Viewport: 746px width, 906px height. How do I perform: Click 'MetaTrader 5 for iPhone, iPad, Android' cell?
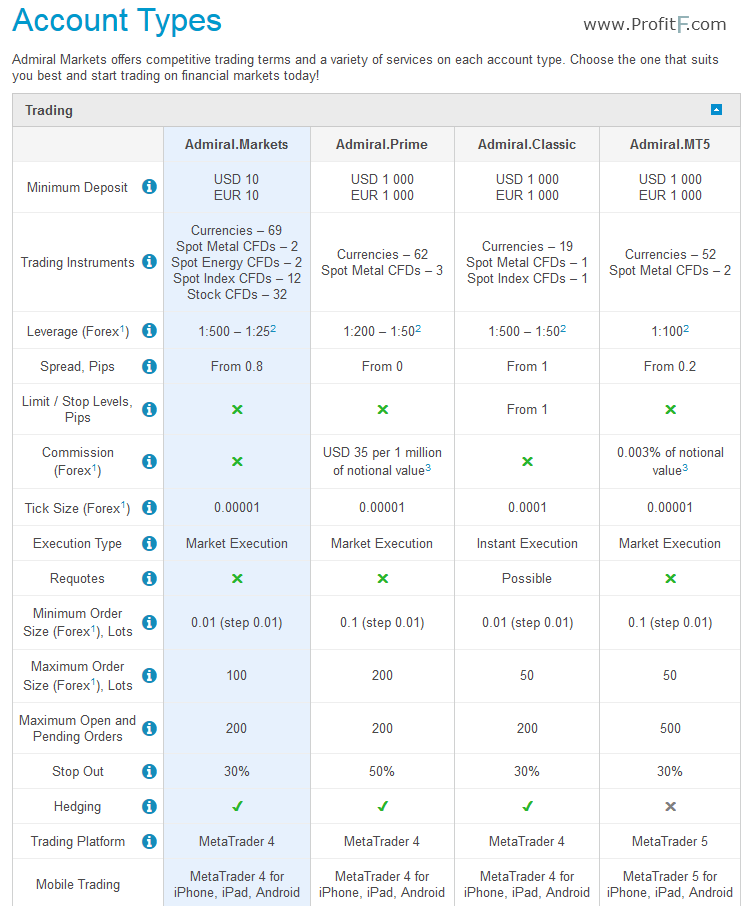pos(670,885)
